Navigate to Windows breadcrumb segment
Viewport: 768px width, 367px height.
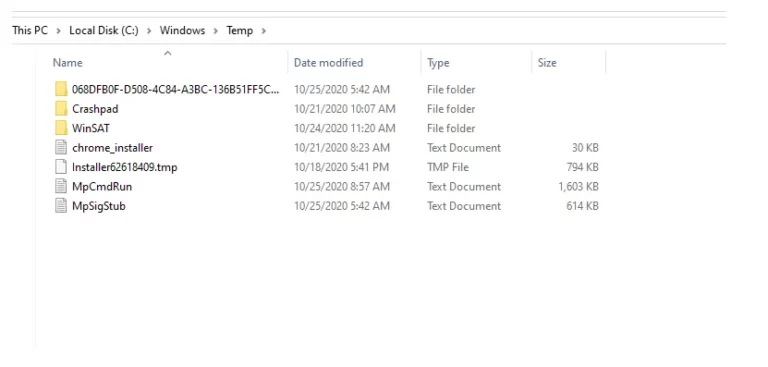click(x=182, y=30)
